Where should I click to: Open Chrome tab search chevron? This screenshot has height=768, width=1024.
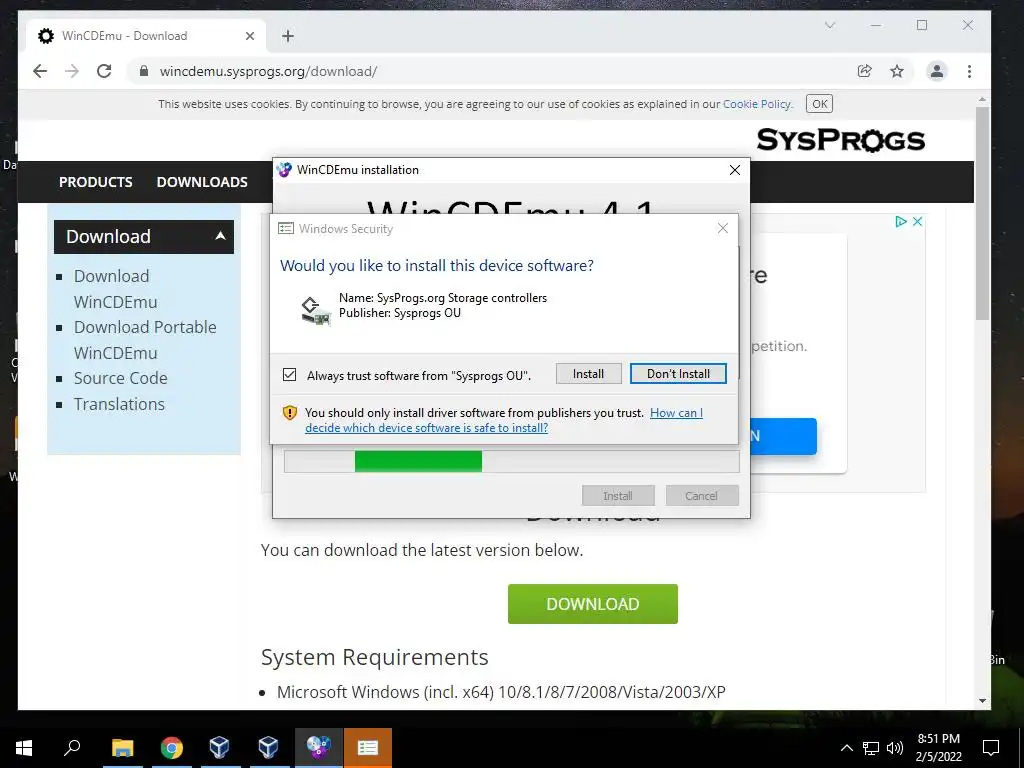(x=830, y=25)
